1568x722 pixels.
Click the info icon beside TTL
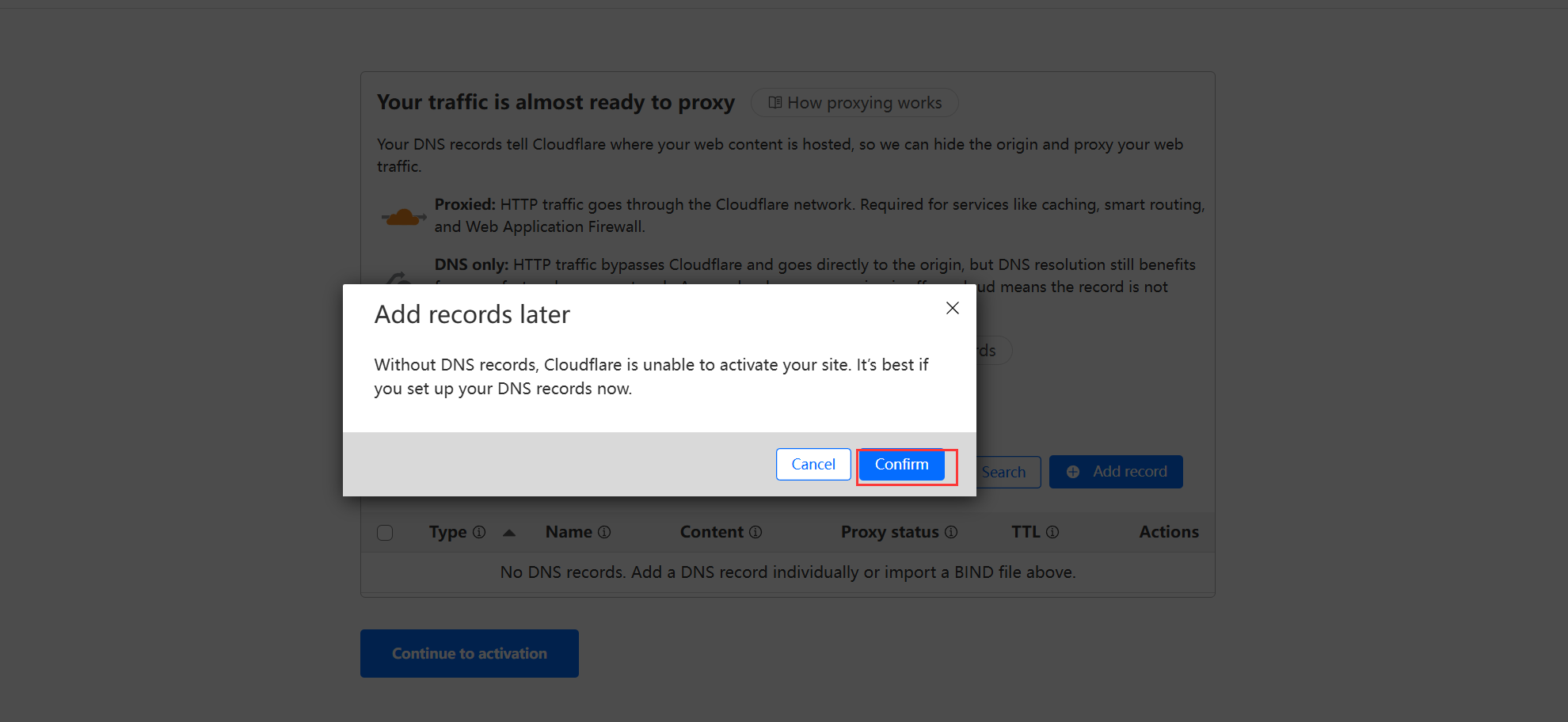coord(1052,532)
